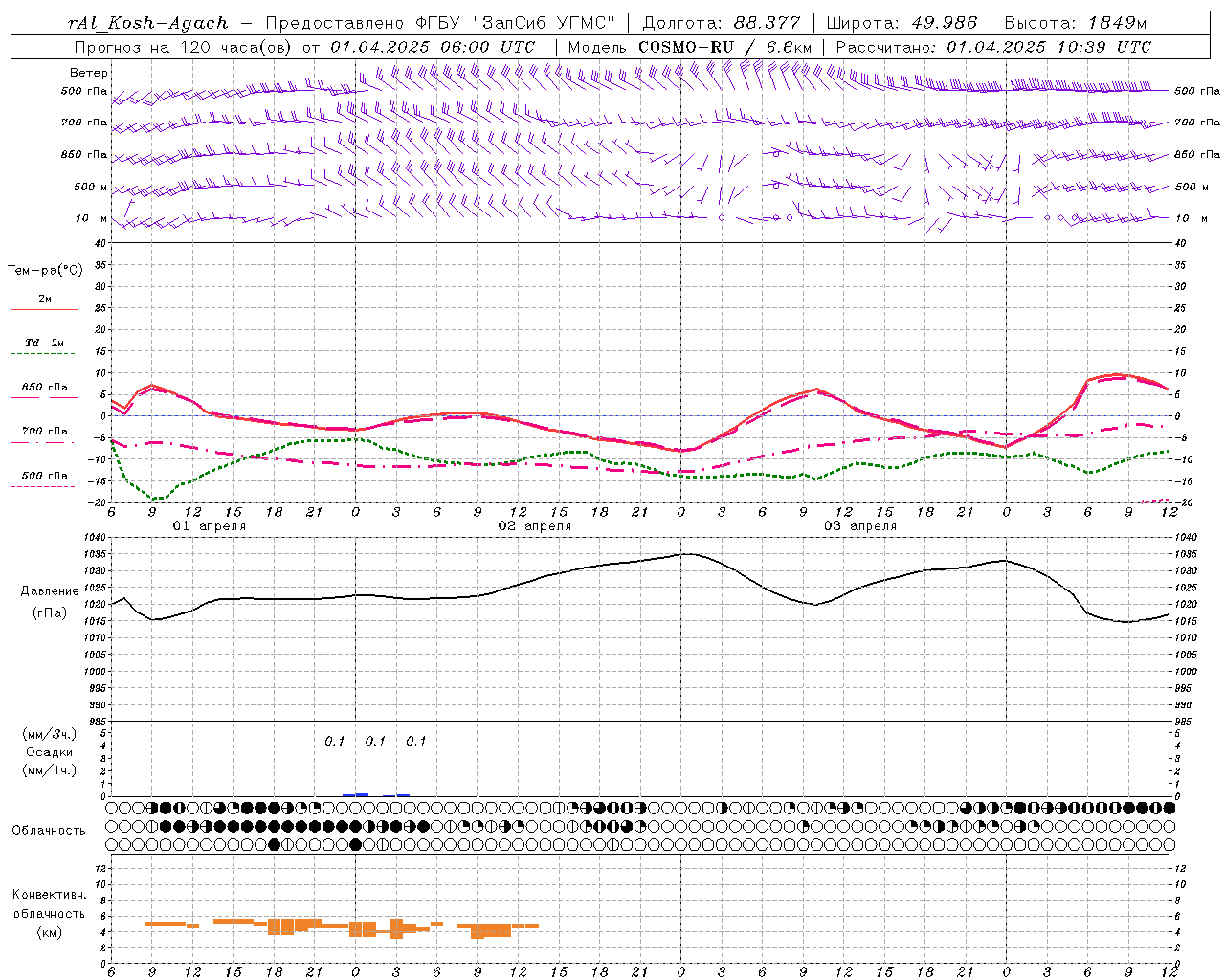Click the pink dashed 500 гПа legend line
1225x980 pixels.
pos(43,486)
